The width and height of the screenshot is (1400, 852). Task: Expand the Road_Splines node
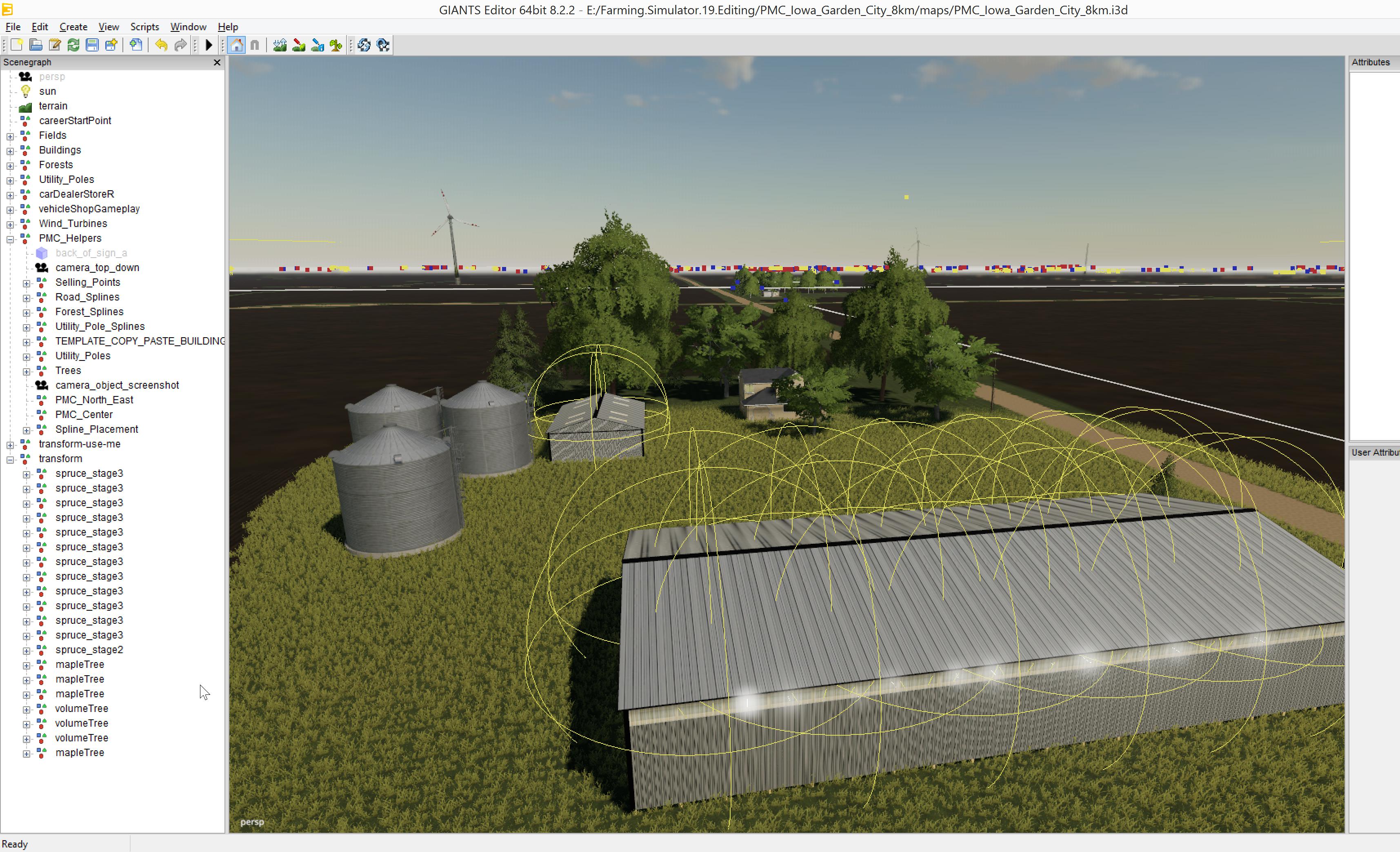tap(27, 298)
